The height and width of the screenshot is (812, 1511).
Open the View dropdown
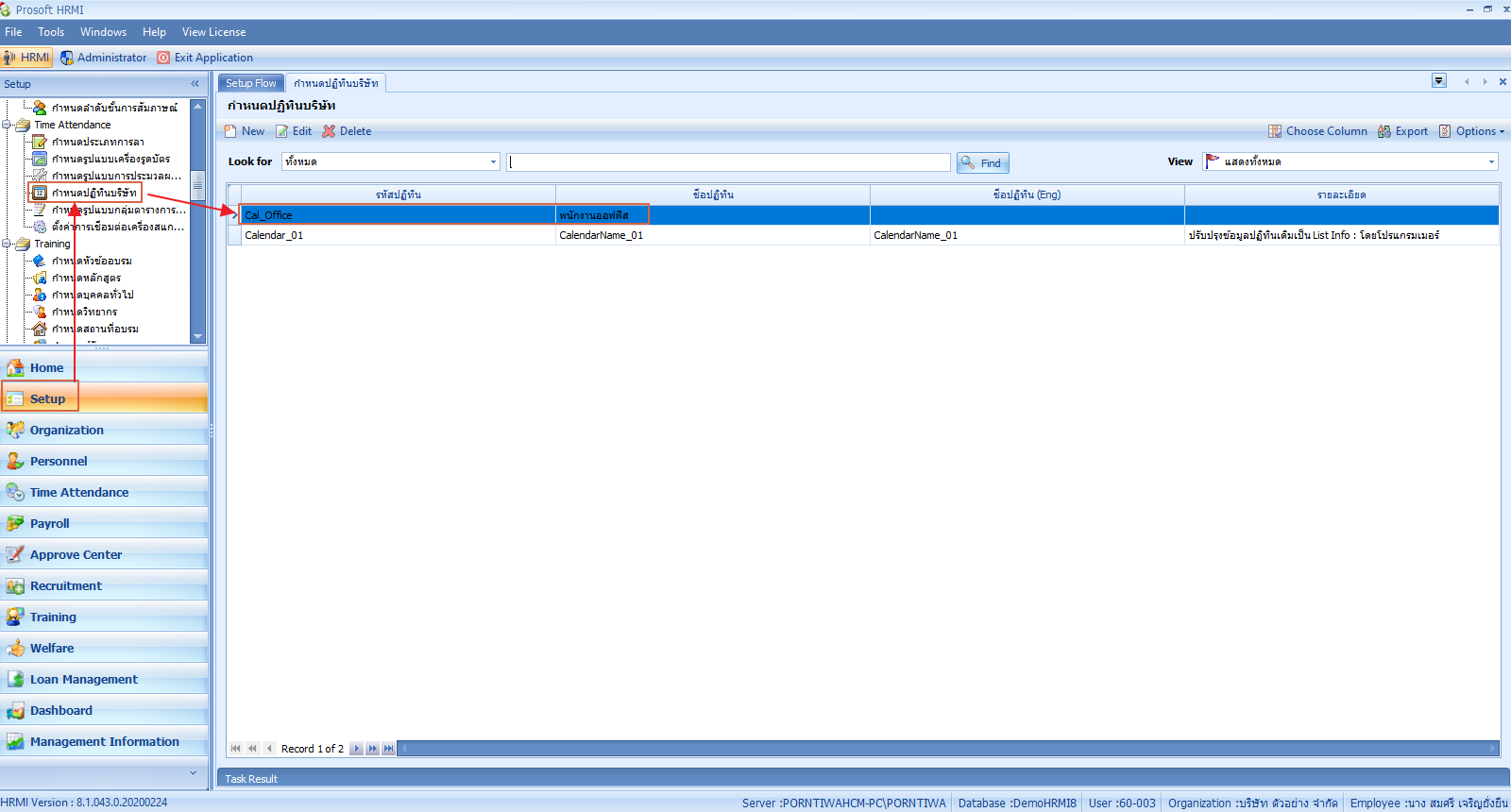1491,162
